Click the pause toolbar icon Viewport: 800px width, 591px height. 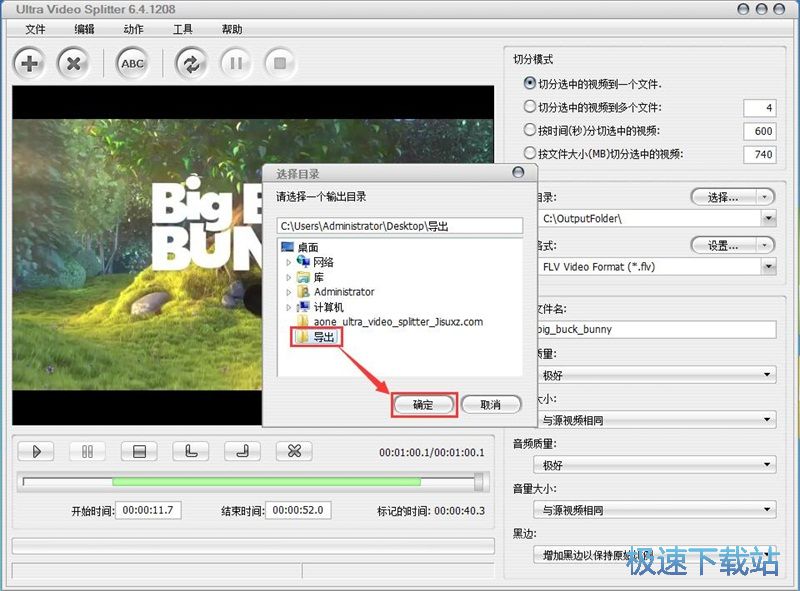(x=236, y=64)
